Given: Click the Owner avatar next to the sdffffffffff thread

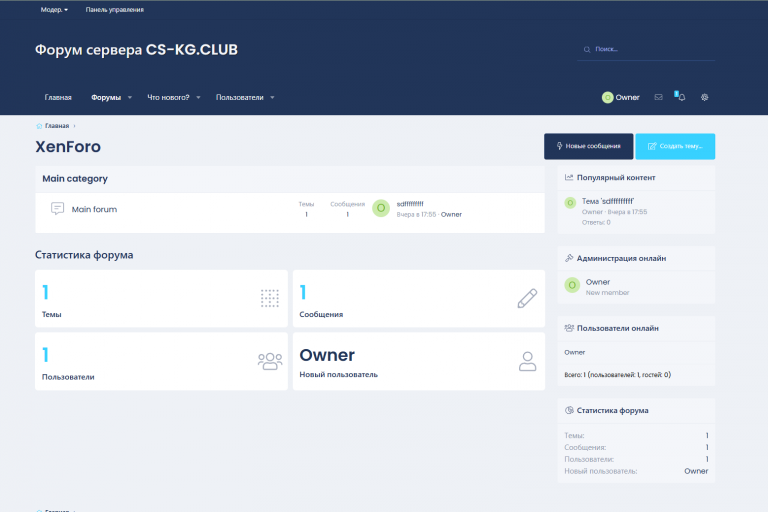Looking at the screenshot, I should click(381, 208).
